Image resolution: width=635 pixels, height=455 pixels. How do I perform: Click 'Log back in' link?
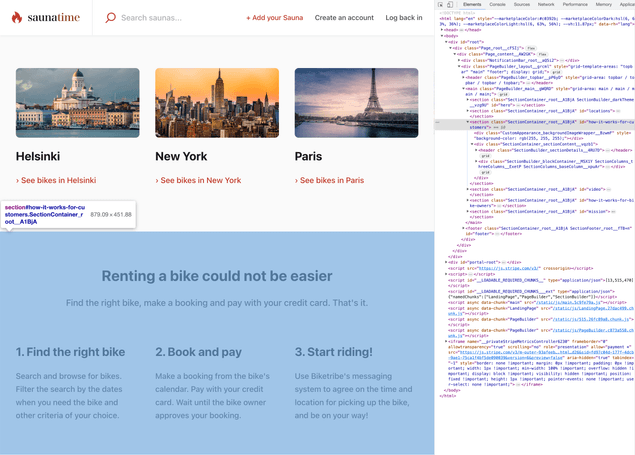404,18
